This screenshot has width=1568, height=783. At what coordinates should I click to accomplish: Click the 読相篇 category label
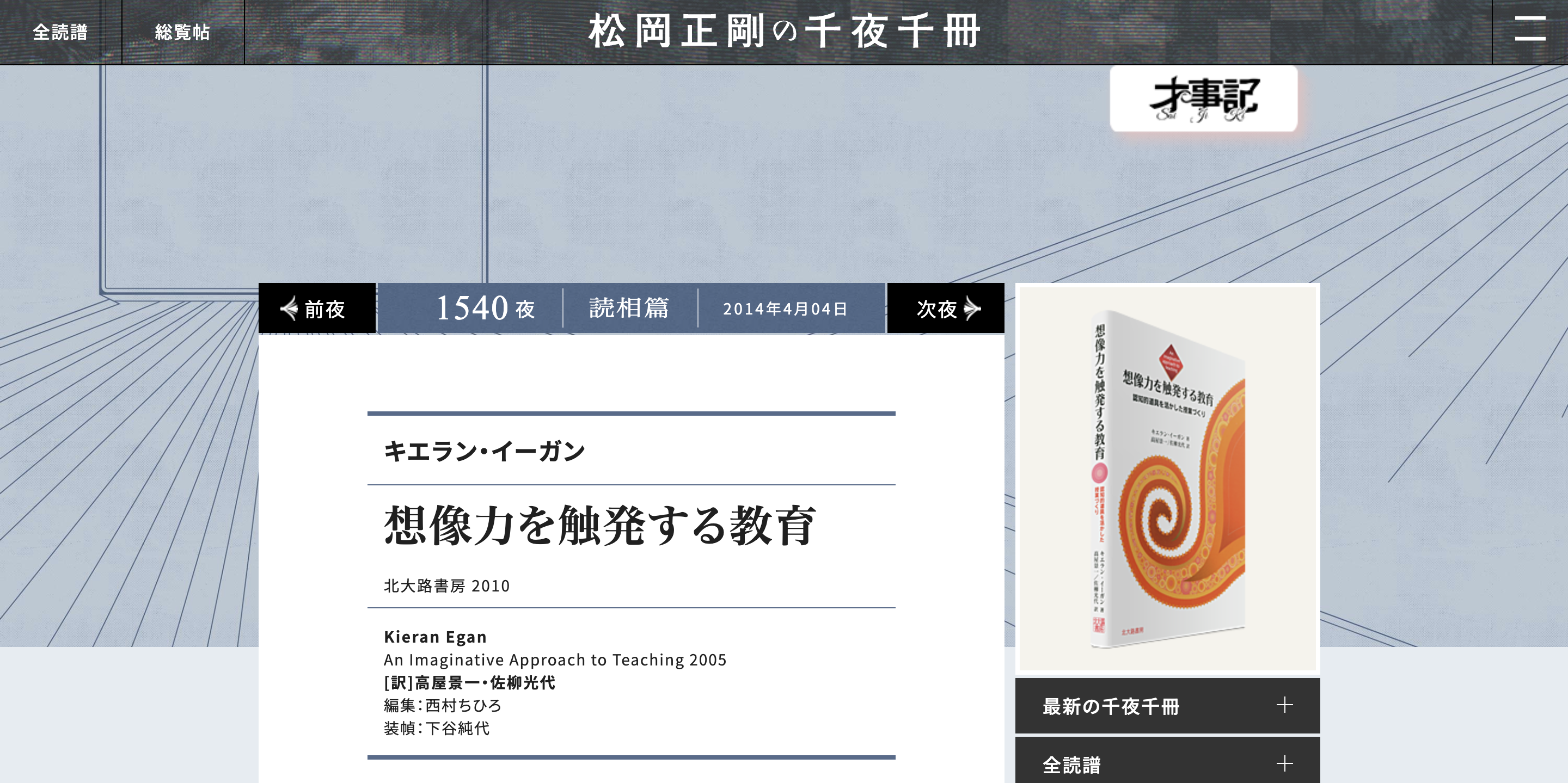coord(629,308)
